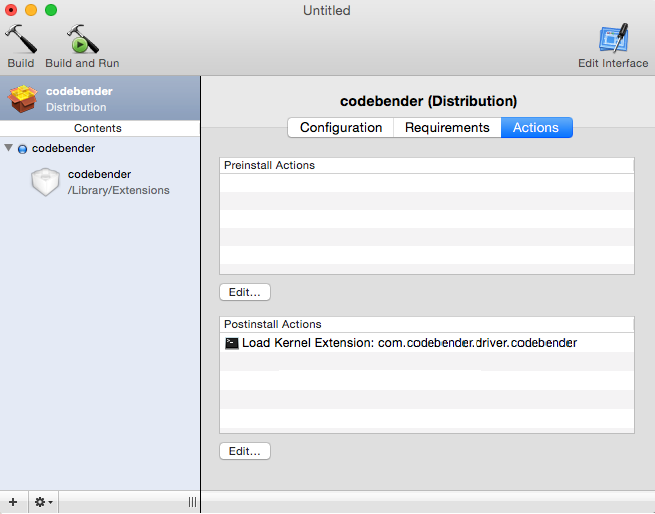This screenshot has width=655, height=514.
Task: Click the Postinstall Actions column header
Action: [x=427, y=324]
